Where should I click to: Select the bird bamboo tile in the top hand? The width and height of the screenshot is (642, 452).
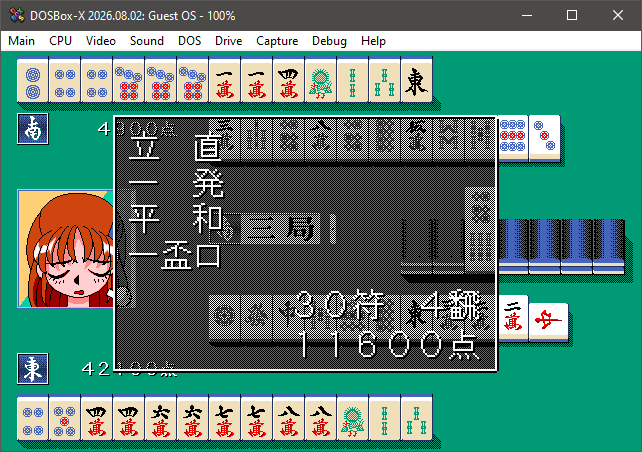[x=321, y=80]
